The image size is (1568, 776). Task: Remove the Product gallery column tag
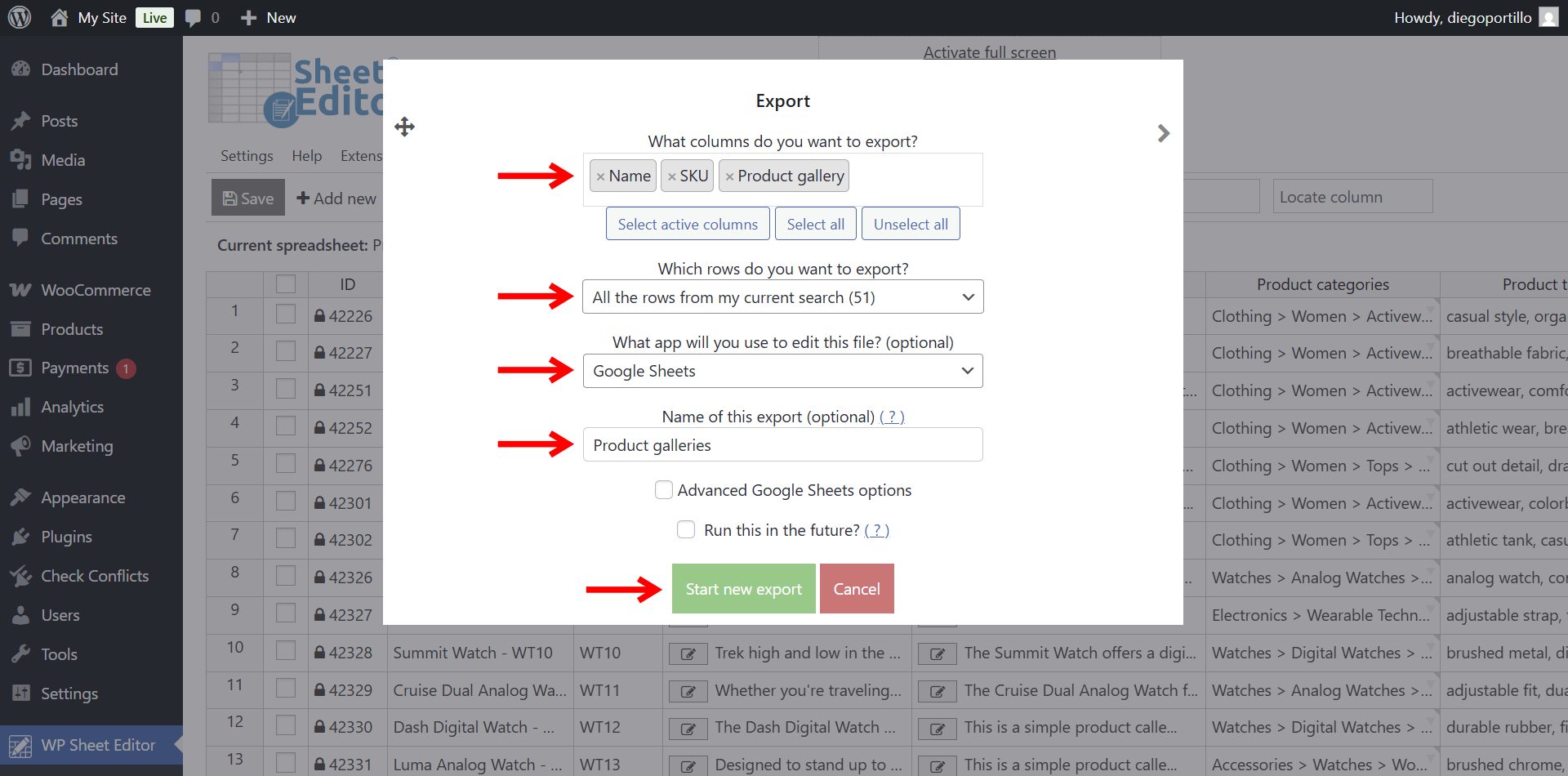pyautogui.click(x=729, y=175)
